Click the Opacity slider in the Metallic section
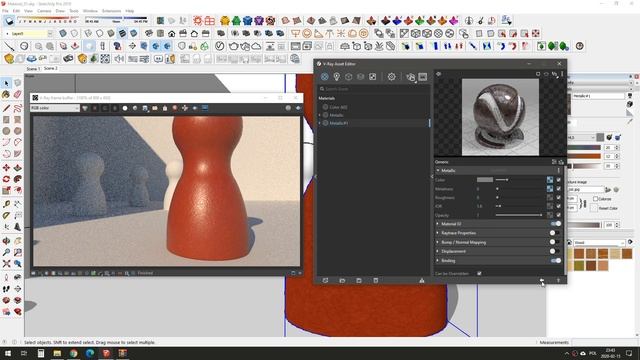 pos(519,215)
